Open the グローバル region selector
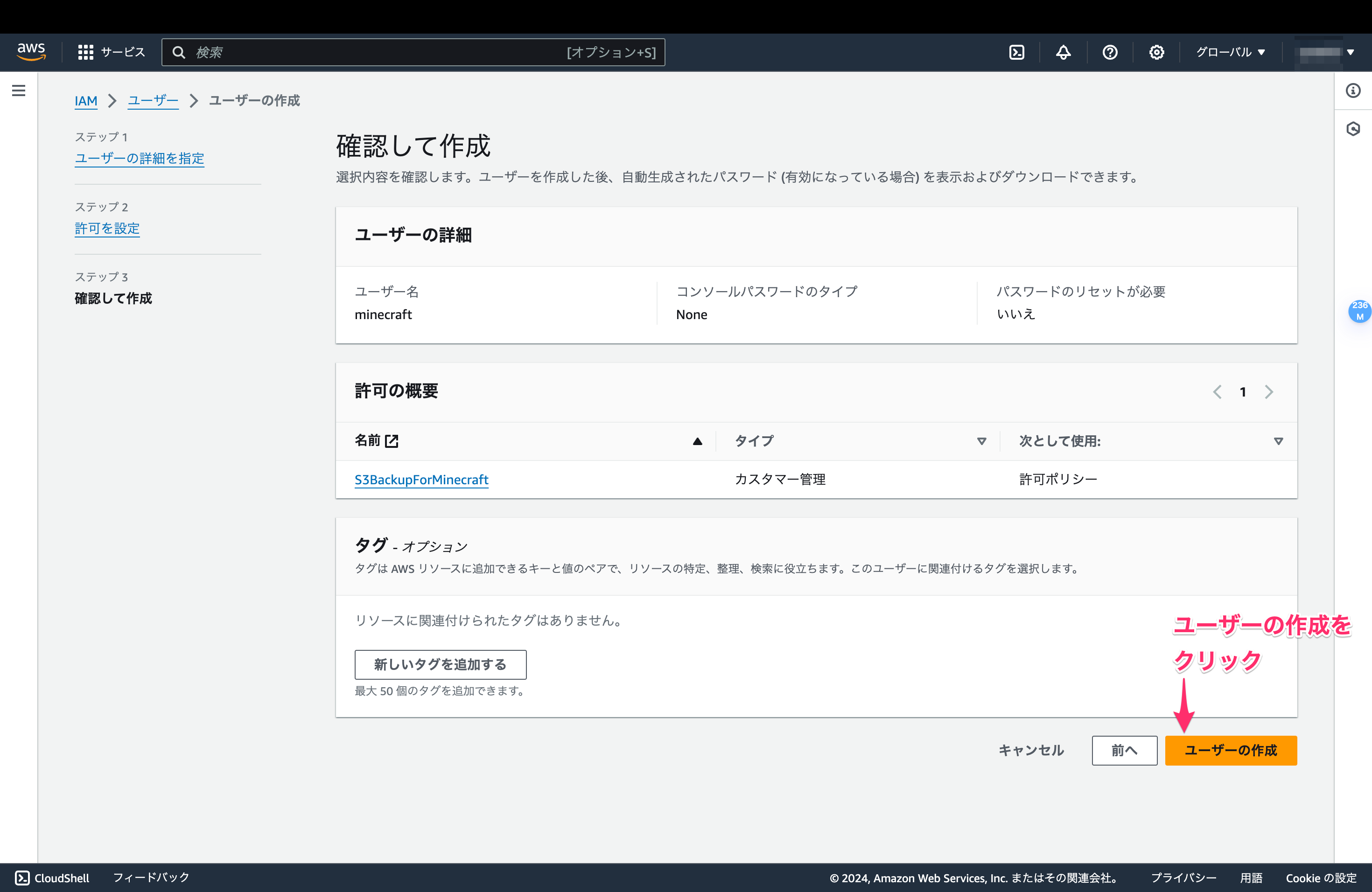Image resolution: width=1372 pixels, height=892 pixels. 1230,52
